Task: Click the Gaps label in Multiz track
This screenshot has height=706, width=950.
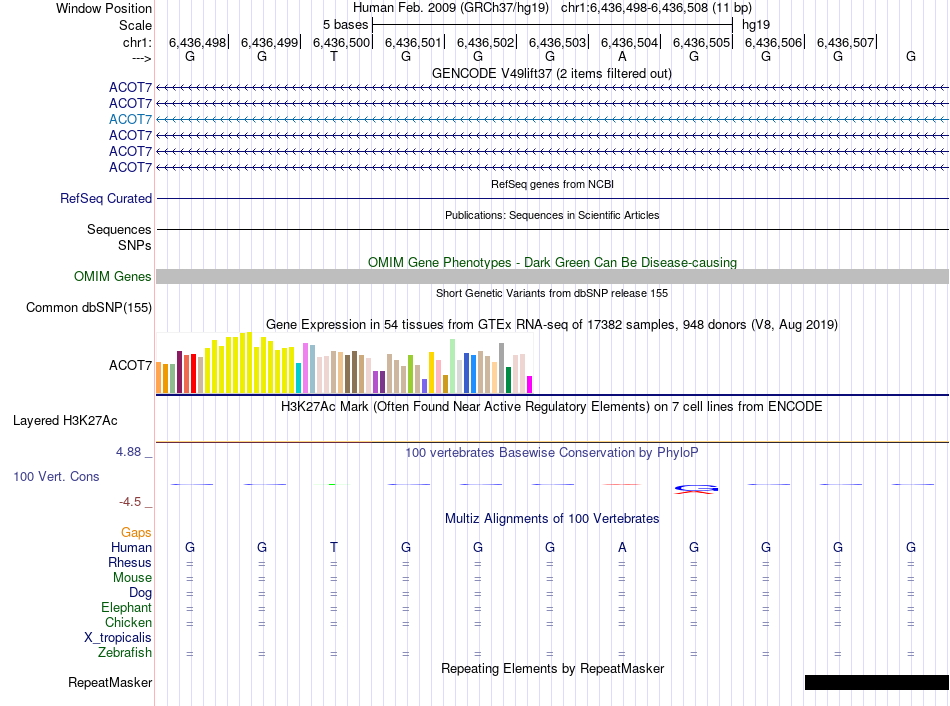Action: [136, 532]
